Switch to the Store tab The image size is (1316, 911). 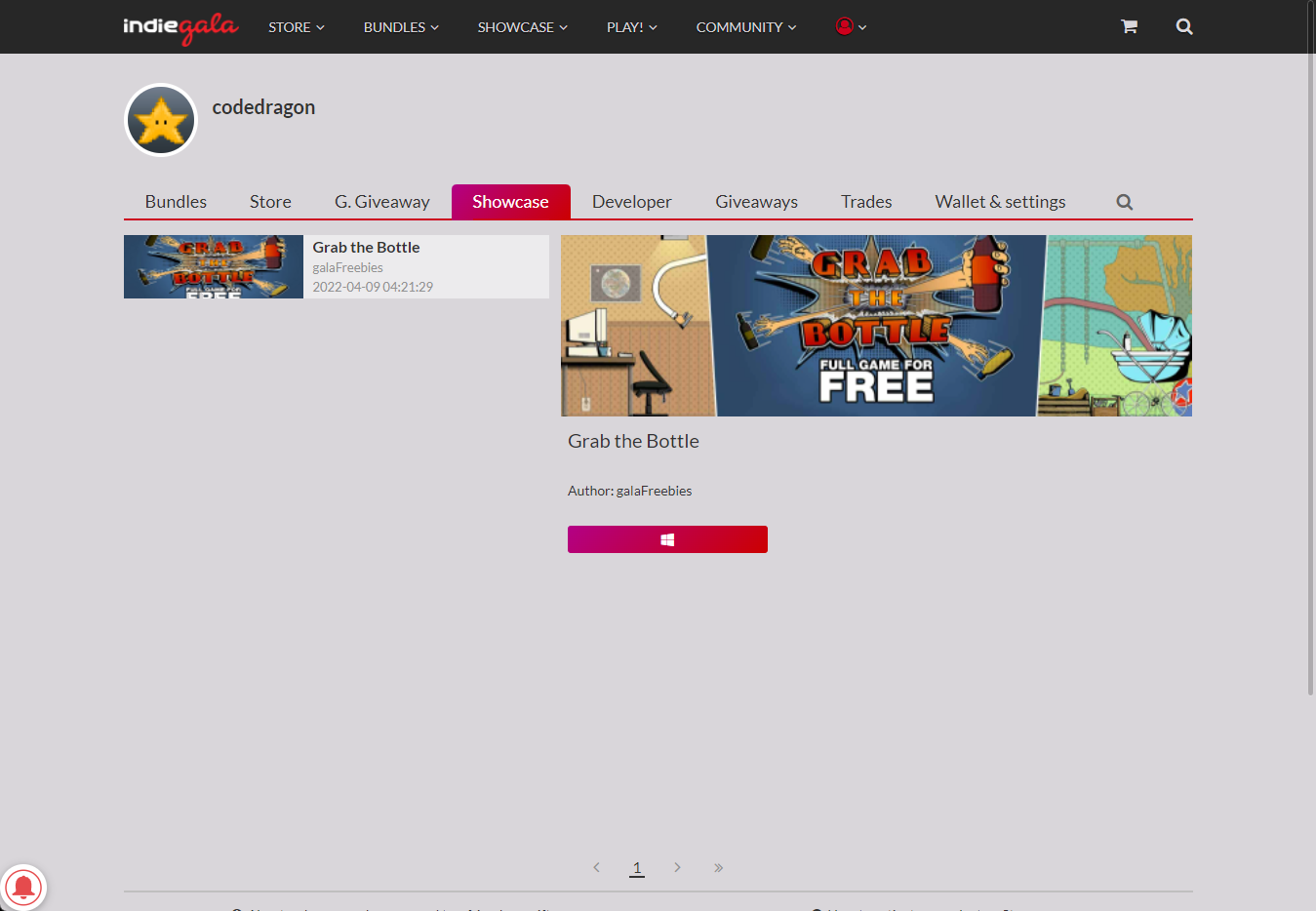click(x=270, y=202)
